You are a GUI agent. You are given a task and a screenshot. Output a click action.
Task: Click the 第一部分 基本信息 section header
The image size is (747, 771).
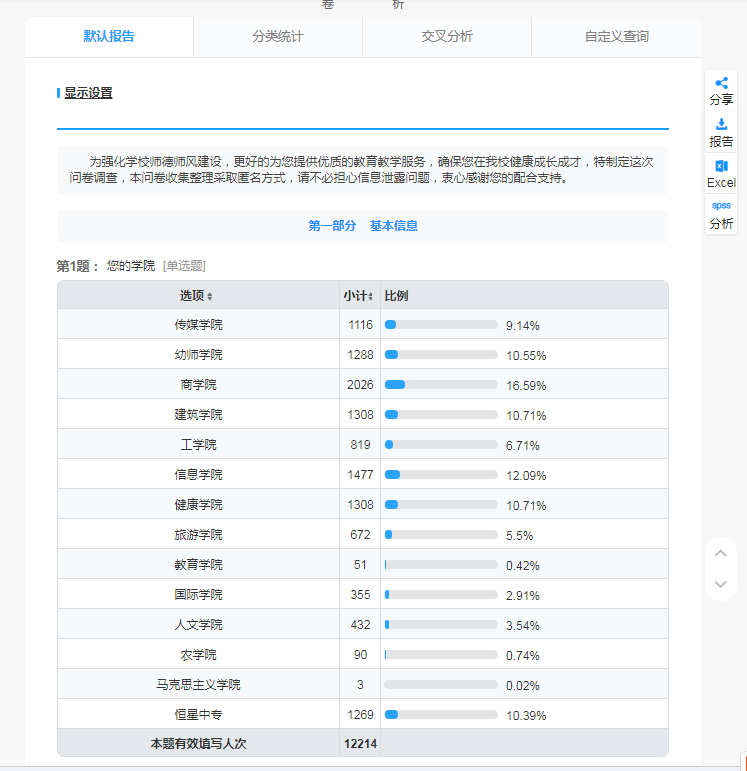363,226
